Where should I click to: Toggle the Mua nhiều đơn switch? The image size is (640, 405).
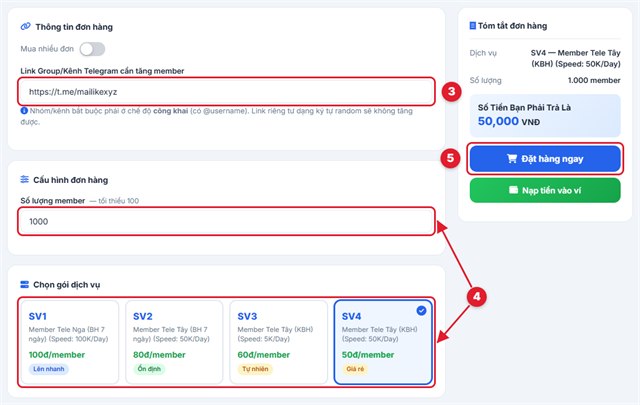(x=92, y=49)
